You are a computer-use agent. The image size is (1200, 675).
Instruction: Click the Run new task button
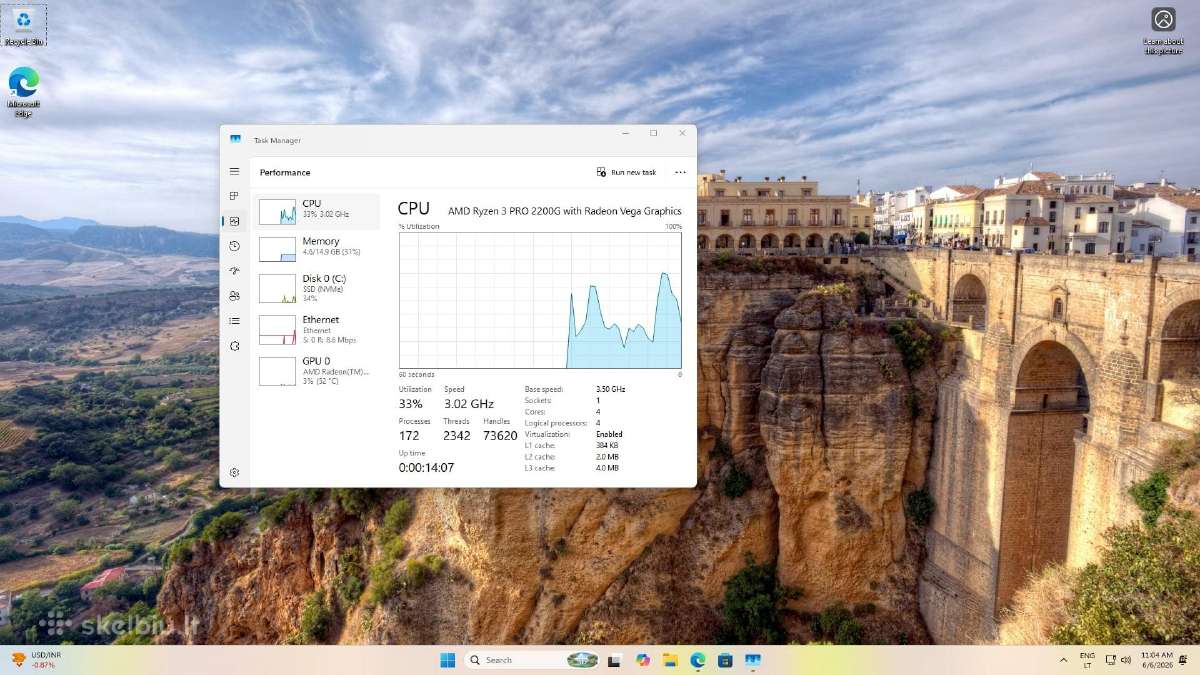[627, 172]
